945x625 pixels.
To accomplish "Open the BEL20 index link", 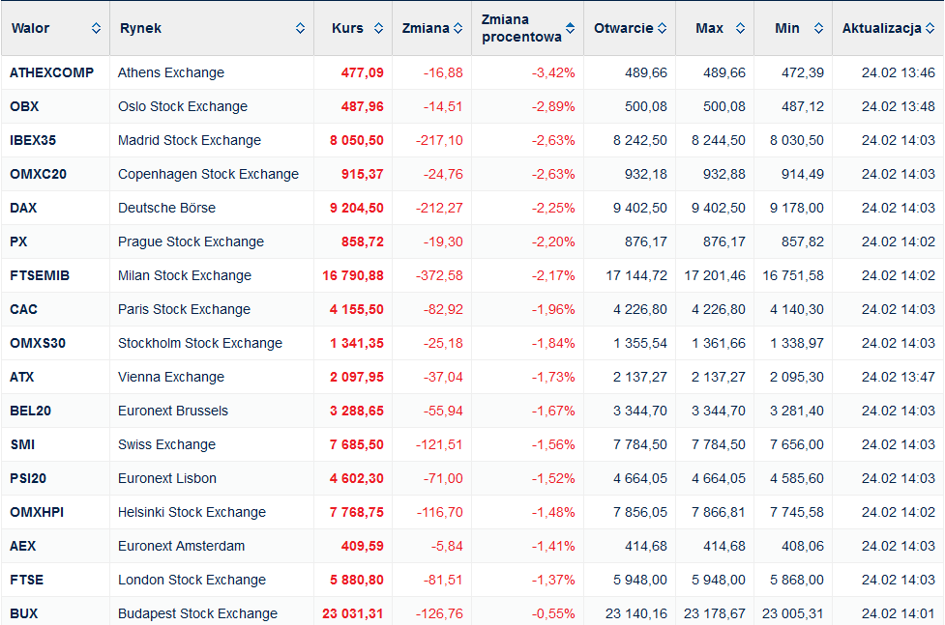I will (x=30, y=410).
